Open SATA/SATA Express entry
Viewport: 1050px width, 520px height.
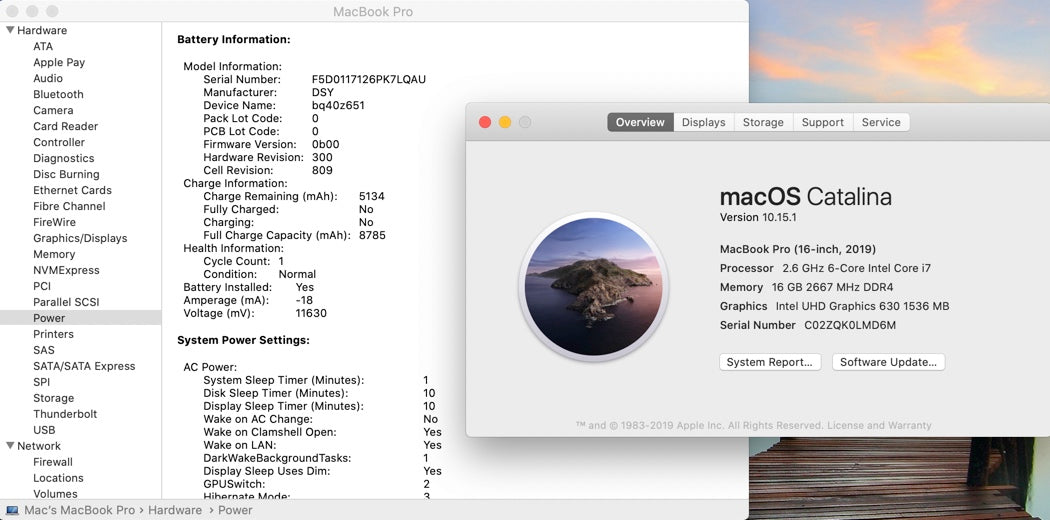84,366
